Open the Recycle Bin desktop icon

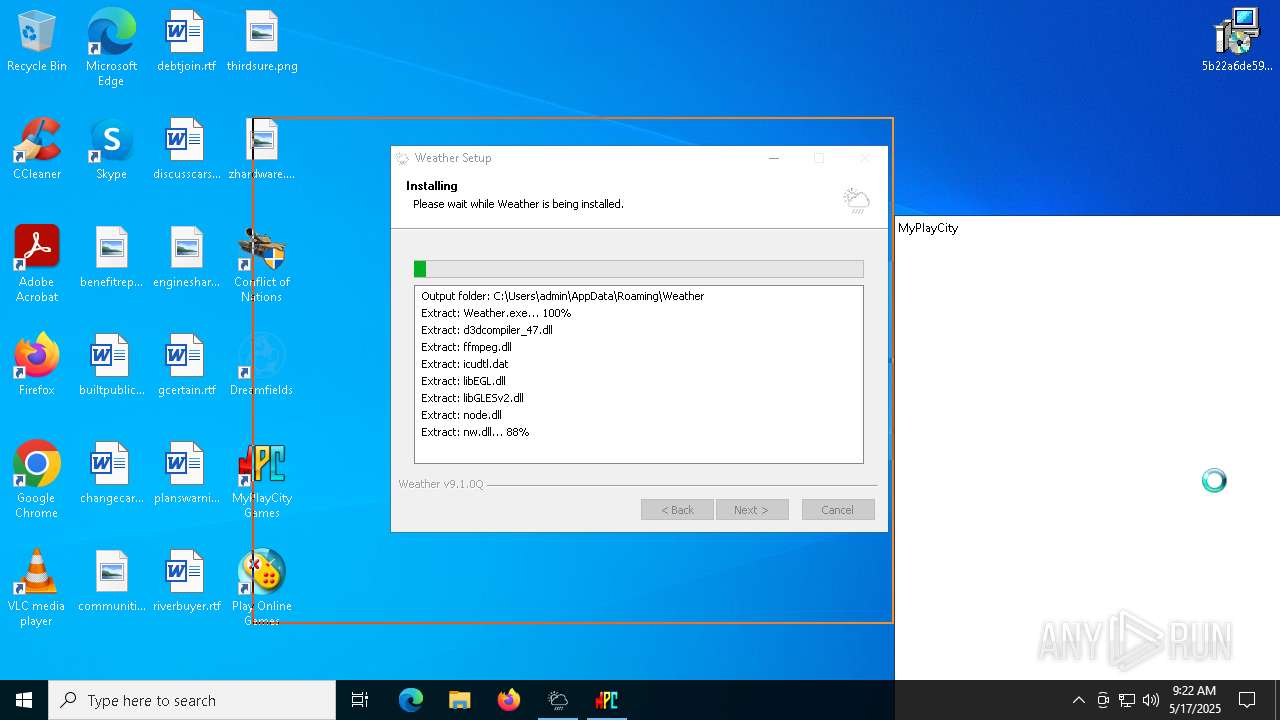pyautogui.click(x=37, y=41)
